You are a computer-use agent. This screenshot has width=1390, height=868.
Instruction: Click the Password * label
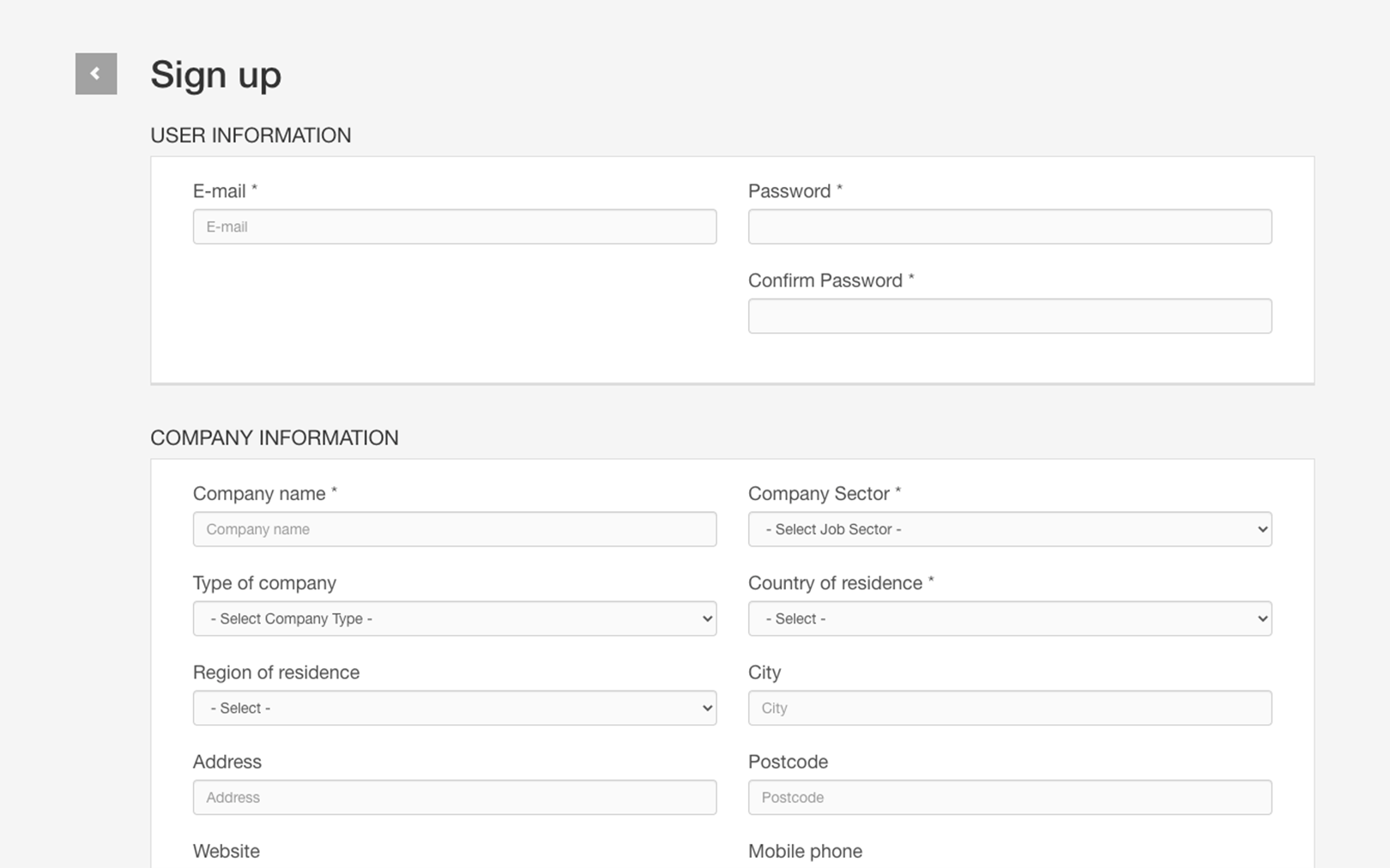click(x=795, y=191)
